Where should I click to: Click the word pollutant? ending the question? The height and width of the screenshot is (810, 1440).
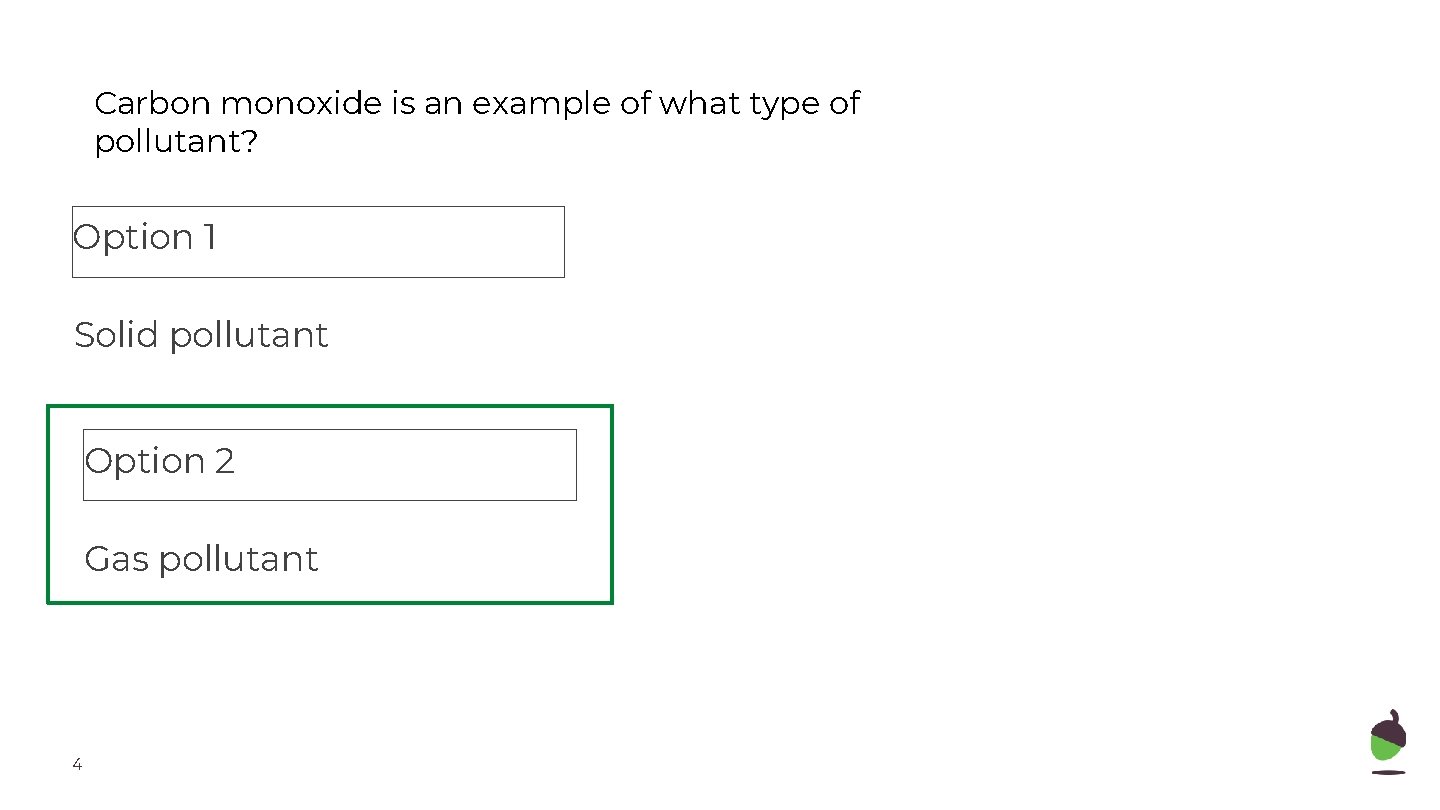[x=176, y=143]
